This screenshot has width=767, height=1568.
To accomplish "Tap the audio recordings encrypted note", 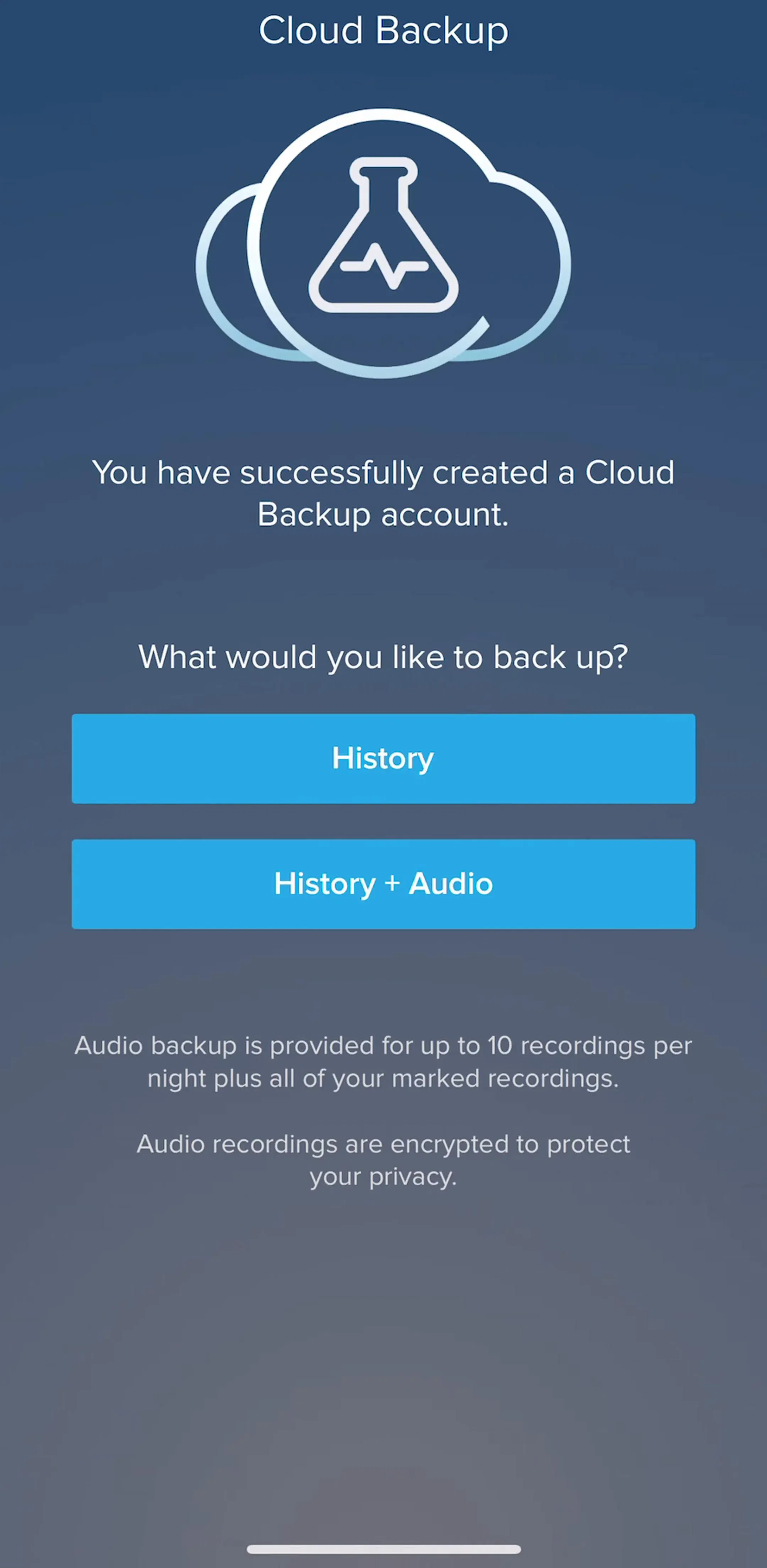I will click(383, 1160).
